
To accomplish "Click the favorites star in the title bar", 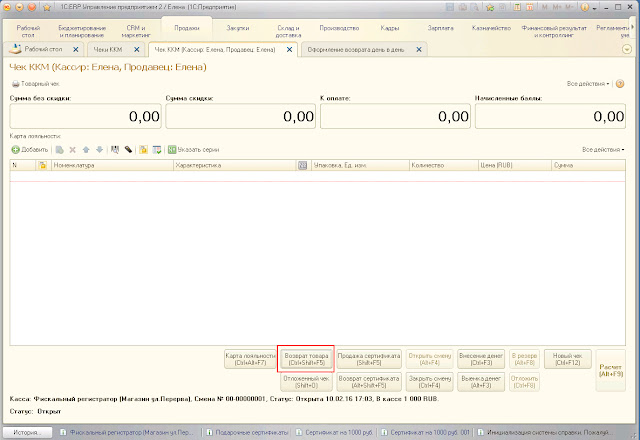I will (x=47, y=7).
